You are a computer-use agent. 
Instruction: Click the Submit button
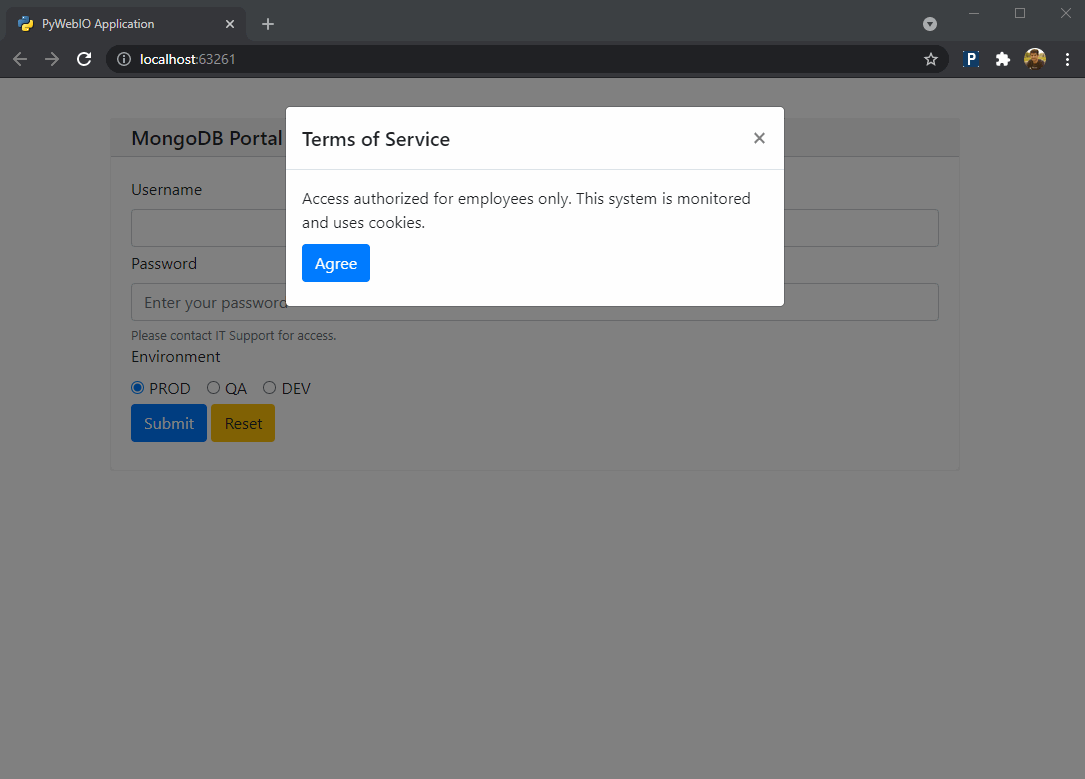pyautogui.click(x=169, y=423)
